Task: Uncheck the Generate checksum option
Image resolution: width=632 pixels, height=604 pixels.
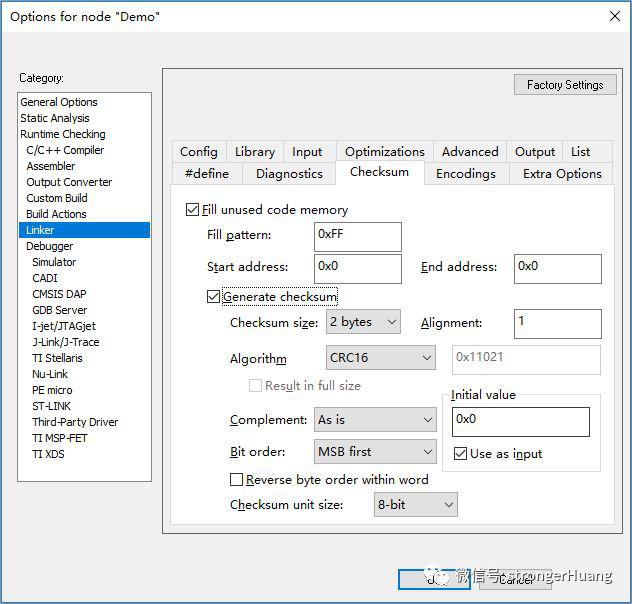Action: (x=213, y=297)
